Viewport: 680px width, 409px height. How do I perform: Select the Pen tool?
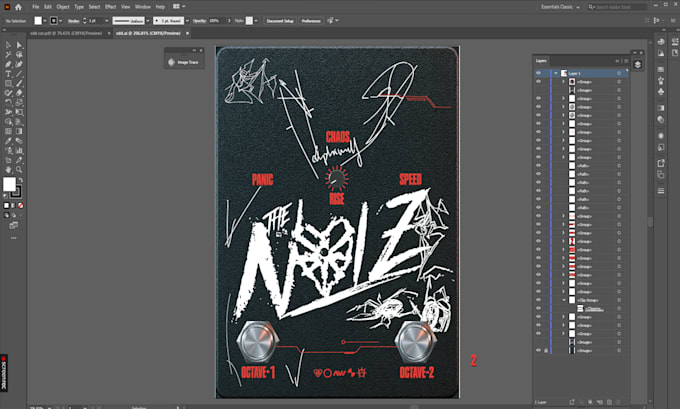[8, 64]
